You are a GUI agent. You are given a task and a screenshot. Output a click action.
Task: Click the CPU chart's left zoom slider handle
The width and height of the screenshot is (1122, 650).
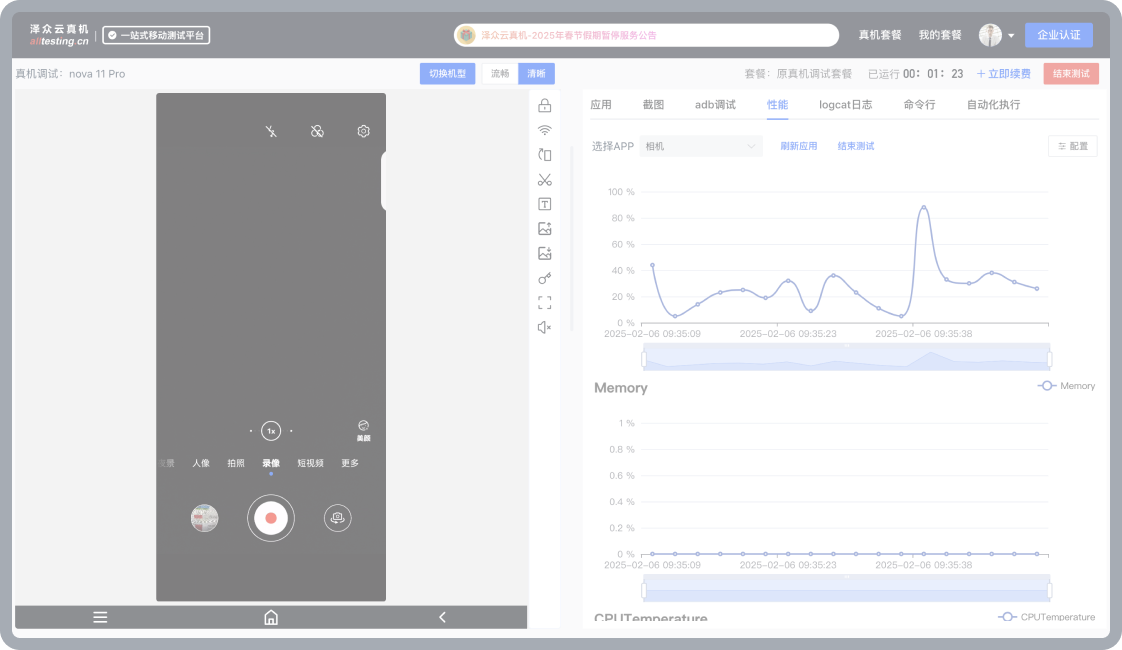(644, 359)
